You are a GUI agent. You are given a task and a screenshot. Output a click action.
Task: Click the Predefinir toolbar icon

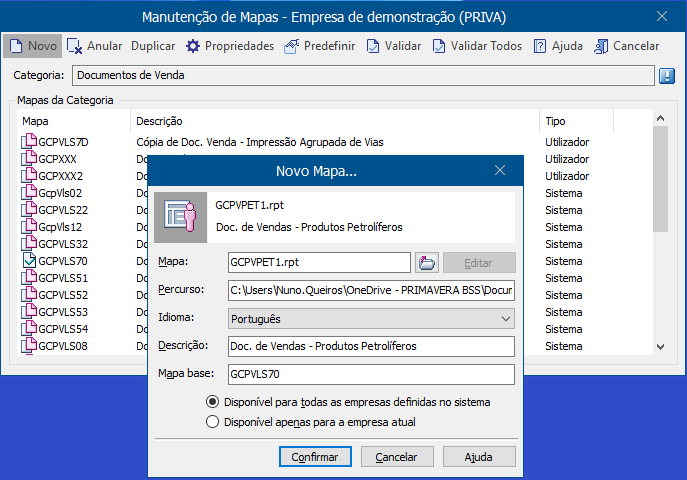coord(291,46)
